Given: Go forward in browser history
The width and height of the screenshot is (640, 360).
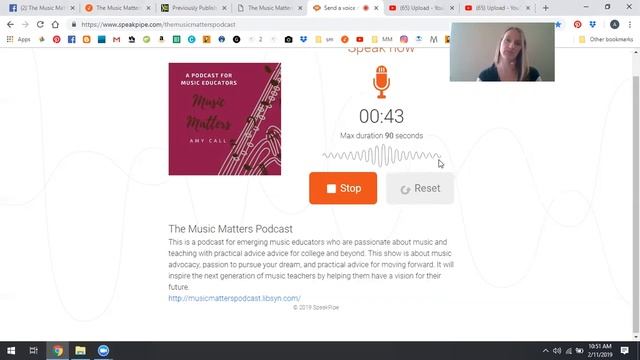Looking at the screenshot, I should (25, 24).
